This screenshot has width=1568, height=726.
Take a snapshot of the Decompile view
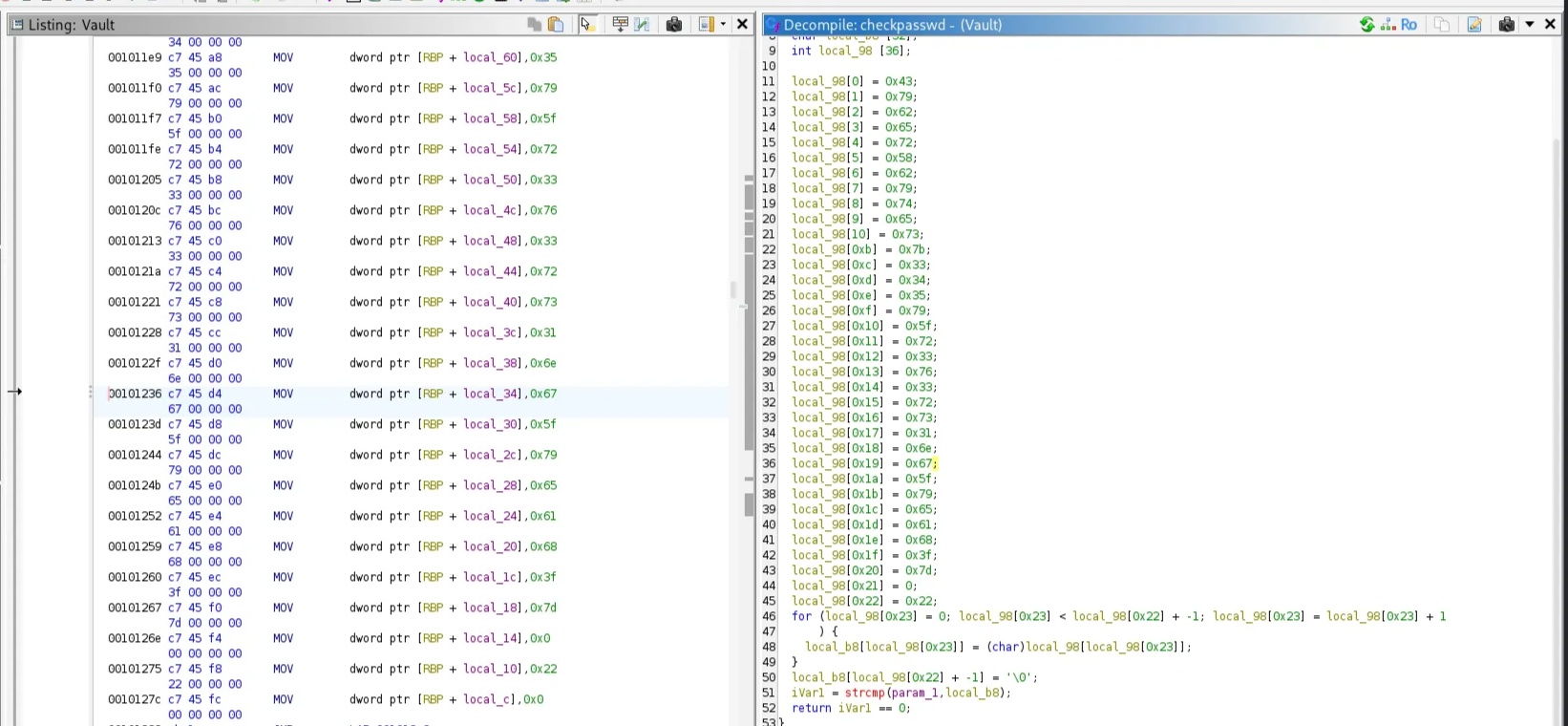(1507, 25)
